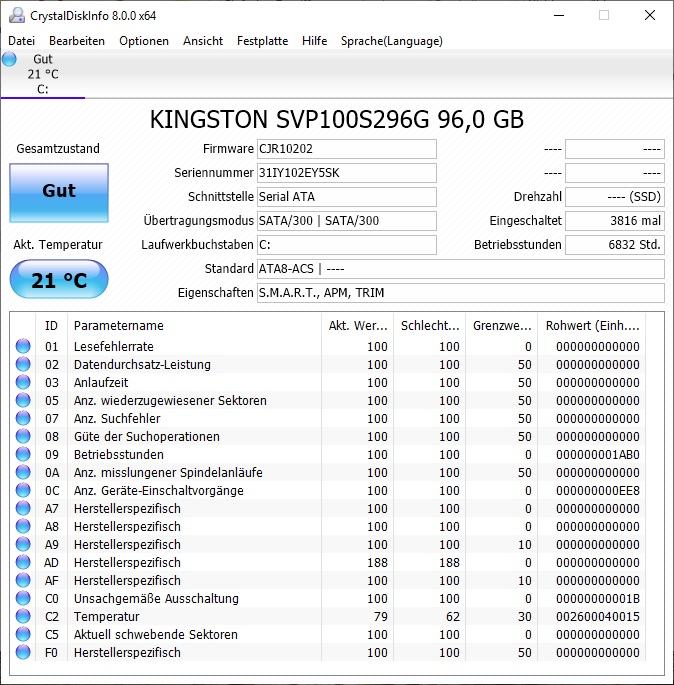Click the Laufwerkbuchstaben field C:
Image resolution: width=674 pixels, height=685 pixels.
347,245
